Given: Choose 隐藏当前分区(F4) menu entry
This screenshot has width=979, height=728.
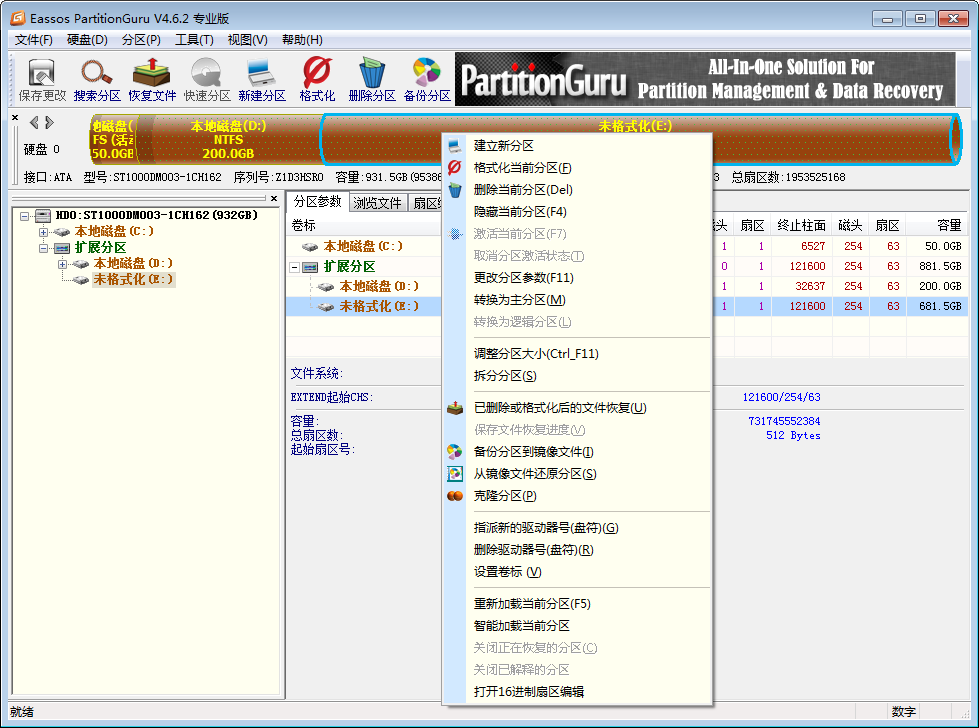Looking at the screenshot, I should pyautogui.click(x=577, y=212).
